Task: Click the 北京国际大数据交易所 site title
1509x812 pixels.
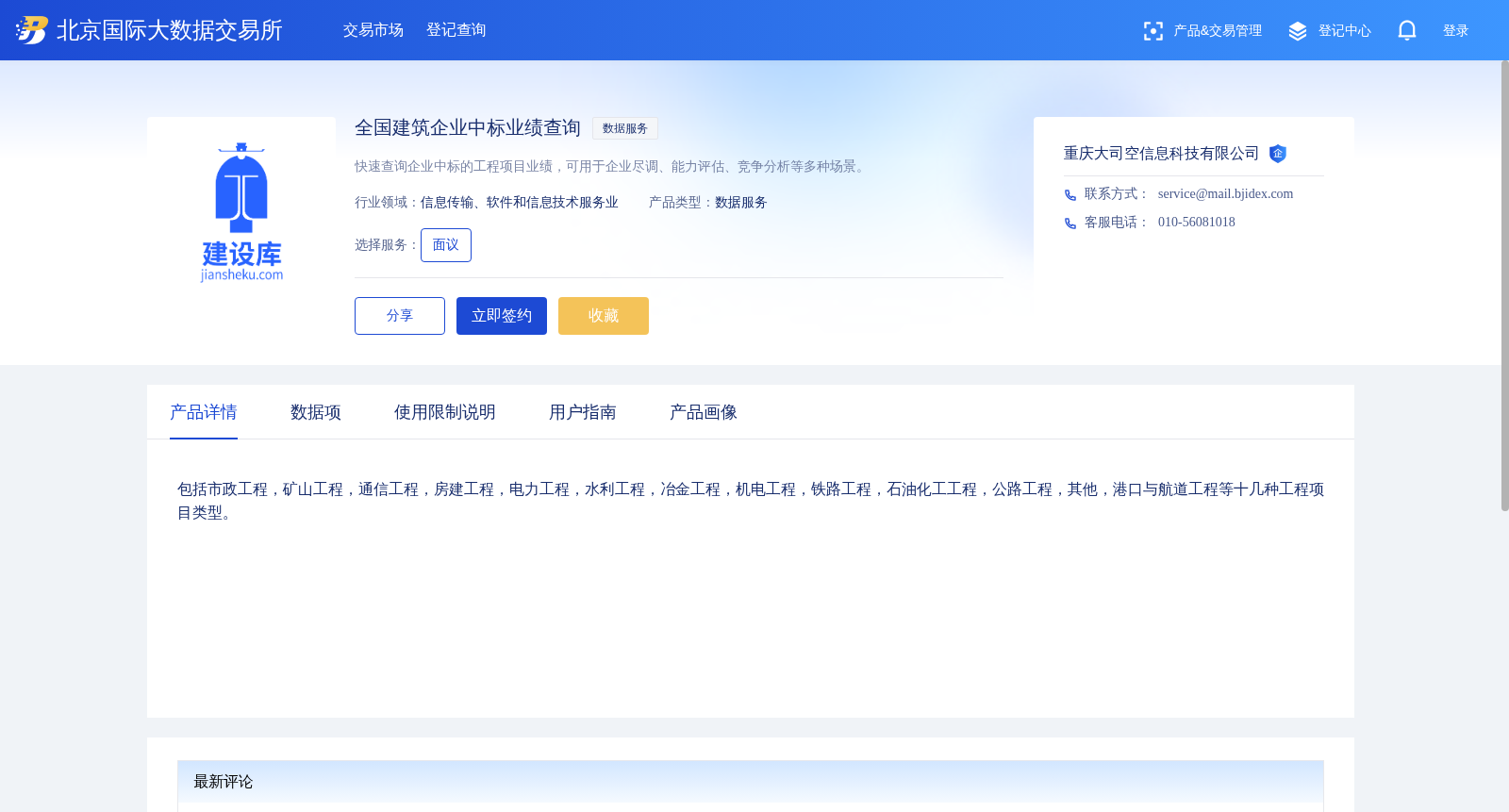Action: point(170,30)
